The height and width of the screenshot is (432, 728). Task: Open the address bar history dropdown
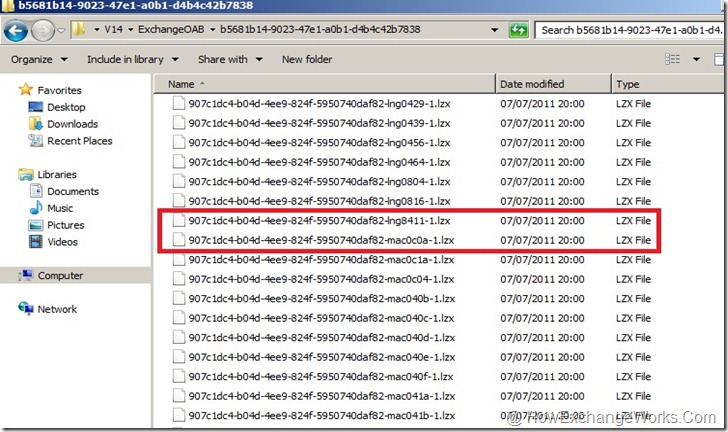point(494,30)
